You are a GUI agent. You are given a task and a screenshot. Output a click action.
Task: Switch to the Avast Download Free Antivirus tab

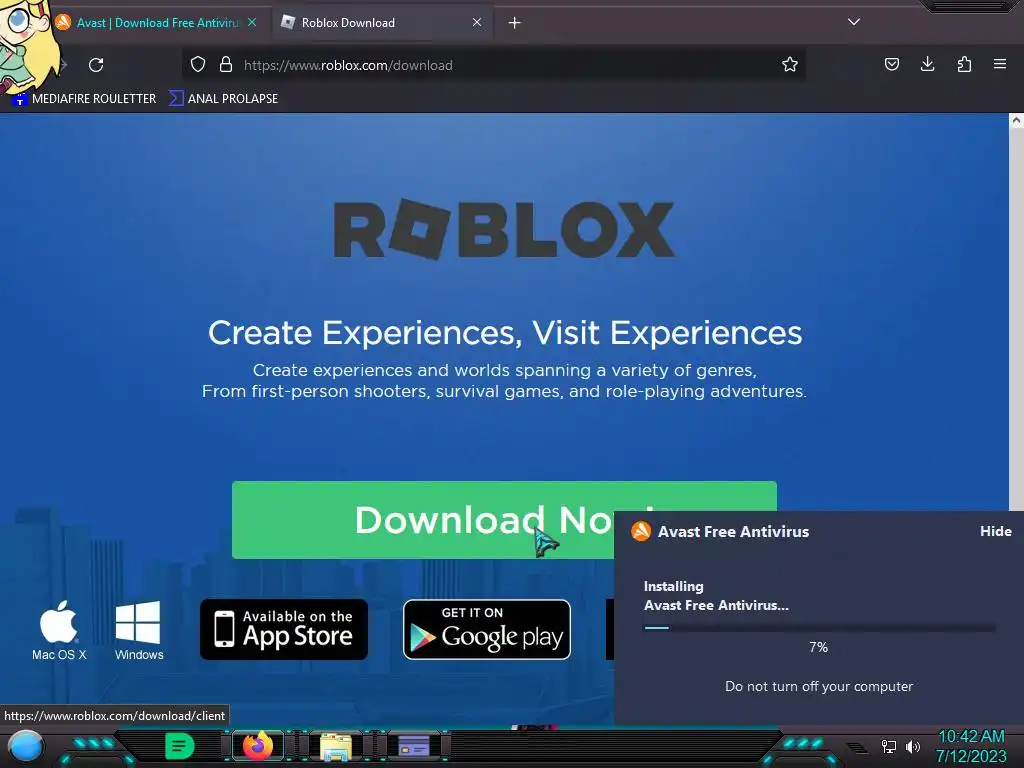pyautogui.click(x=157, y=23)
